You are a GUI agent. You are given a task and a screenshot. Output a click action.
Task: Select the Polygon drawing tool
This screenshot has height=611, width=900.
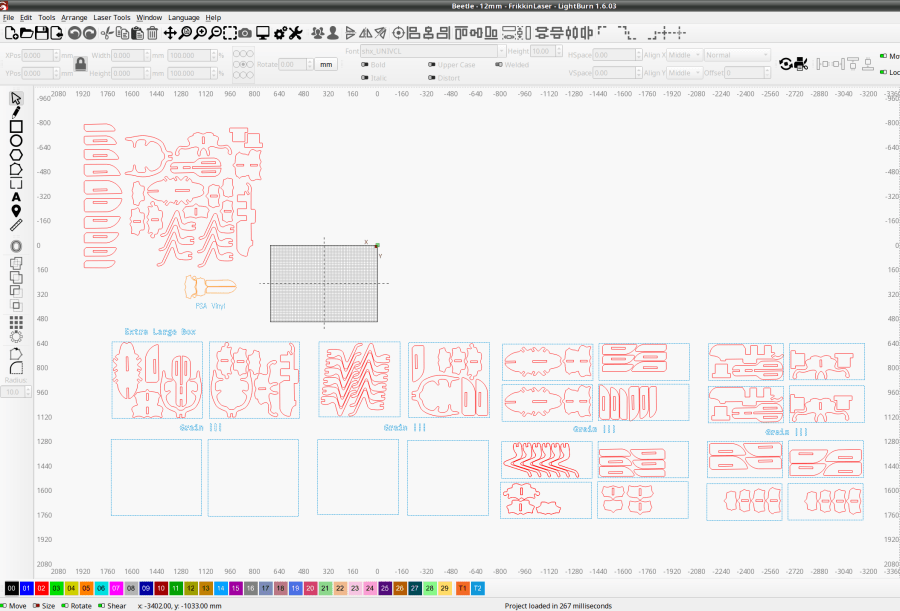pyautogui.click(x=14, y=154)
